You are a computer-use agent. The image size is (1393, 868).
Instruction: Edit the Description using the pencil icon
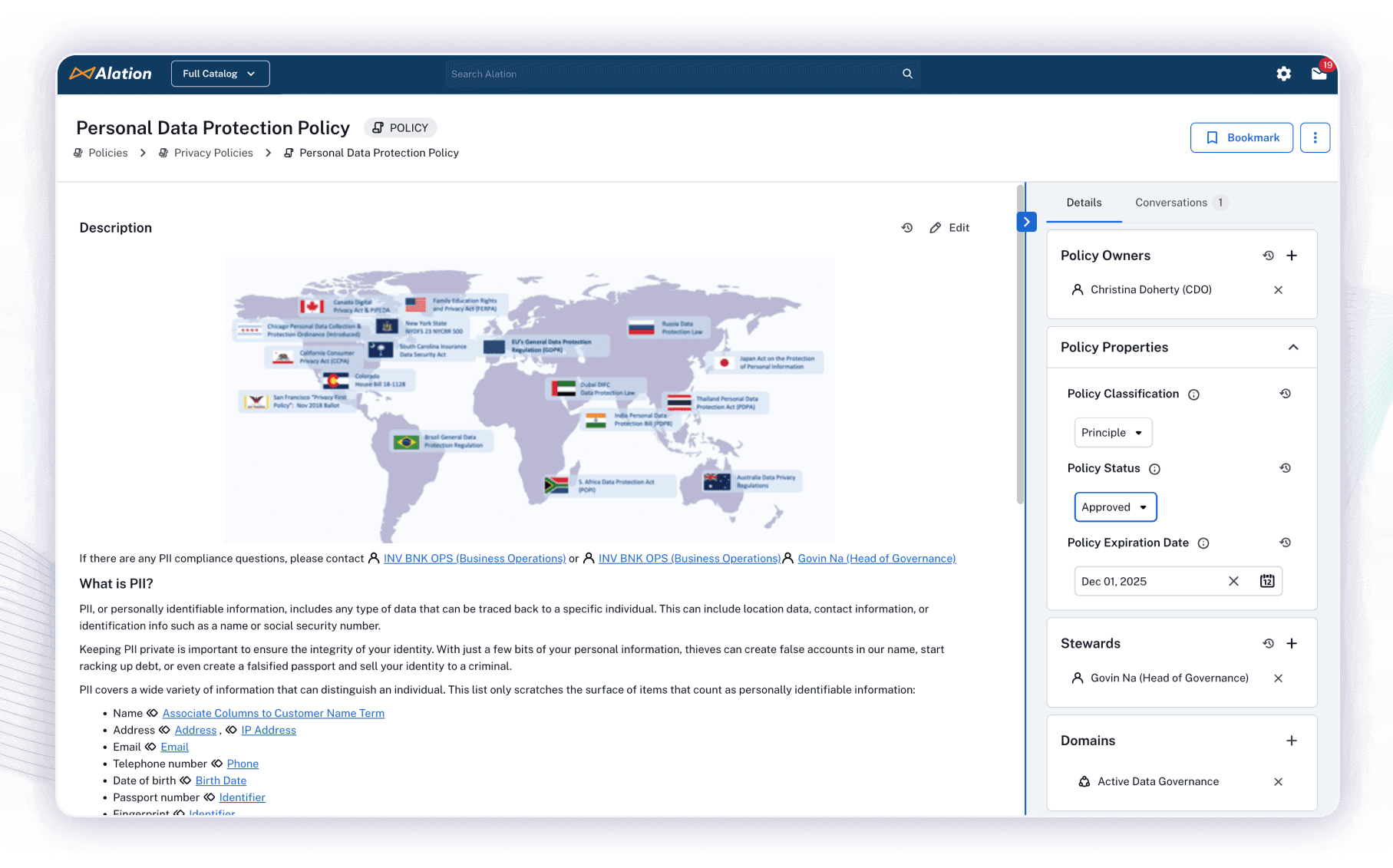(936, 227)
